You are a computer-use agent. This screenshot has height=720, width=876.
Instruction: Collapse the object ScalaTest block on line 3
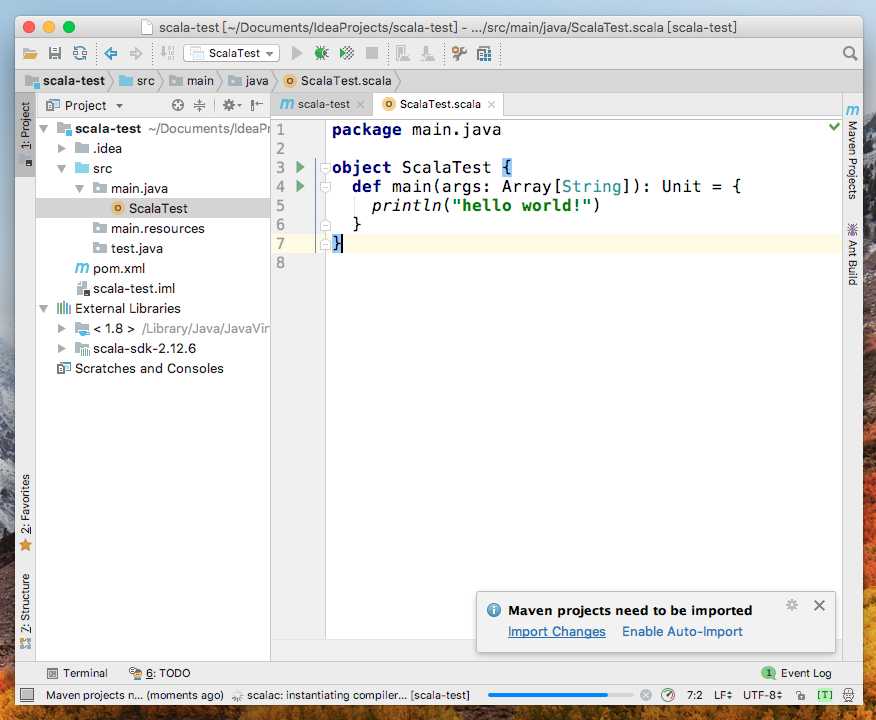tap(325, 168)
